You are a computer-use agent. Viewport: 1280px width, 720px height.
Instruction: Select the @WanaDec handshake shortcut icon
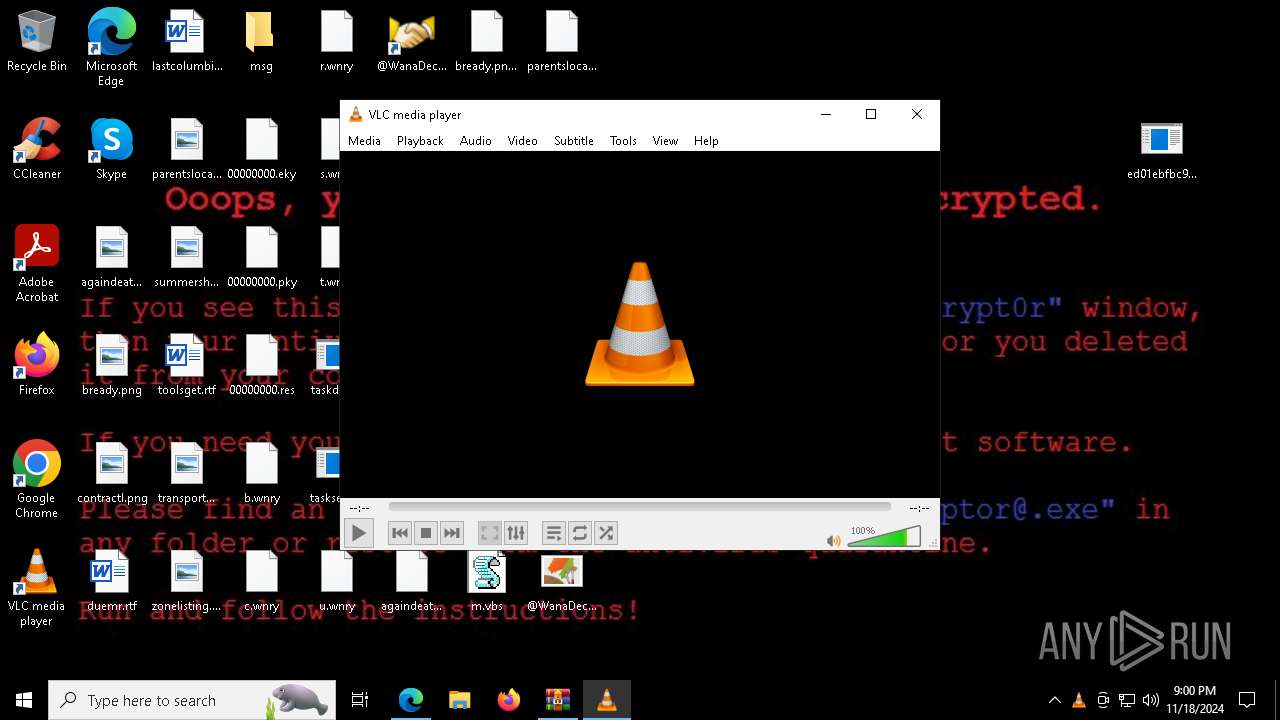[x=412, y=42]
